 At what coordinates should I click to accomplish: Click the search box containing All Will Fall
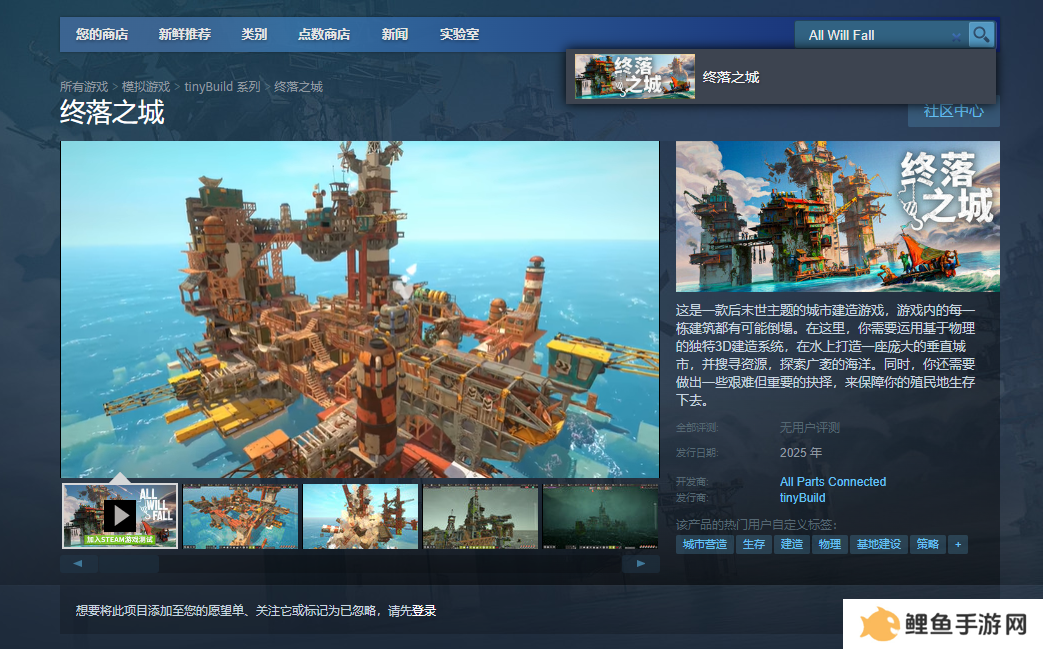[881, 35]
